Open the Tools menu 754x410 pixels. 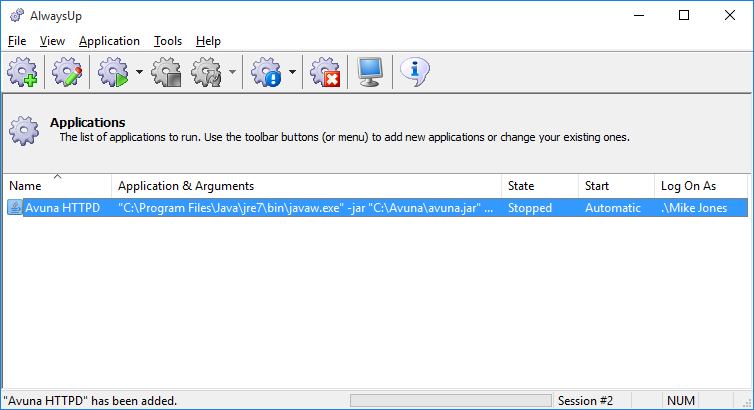coord(168,41)
